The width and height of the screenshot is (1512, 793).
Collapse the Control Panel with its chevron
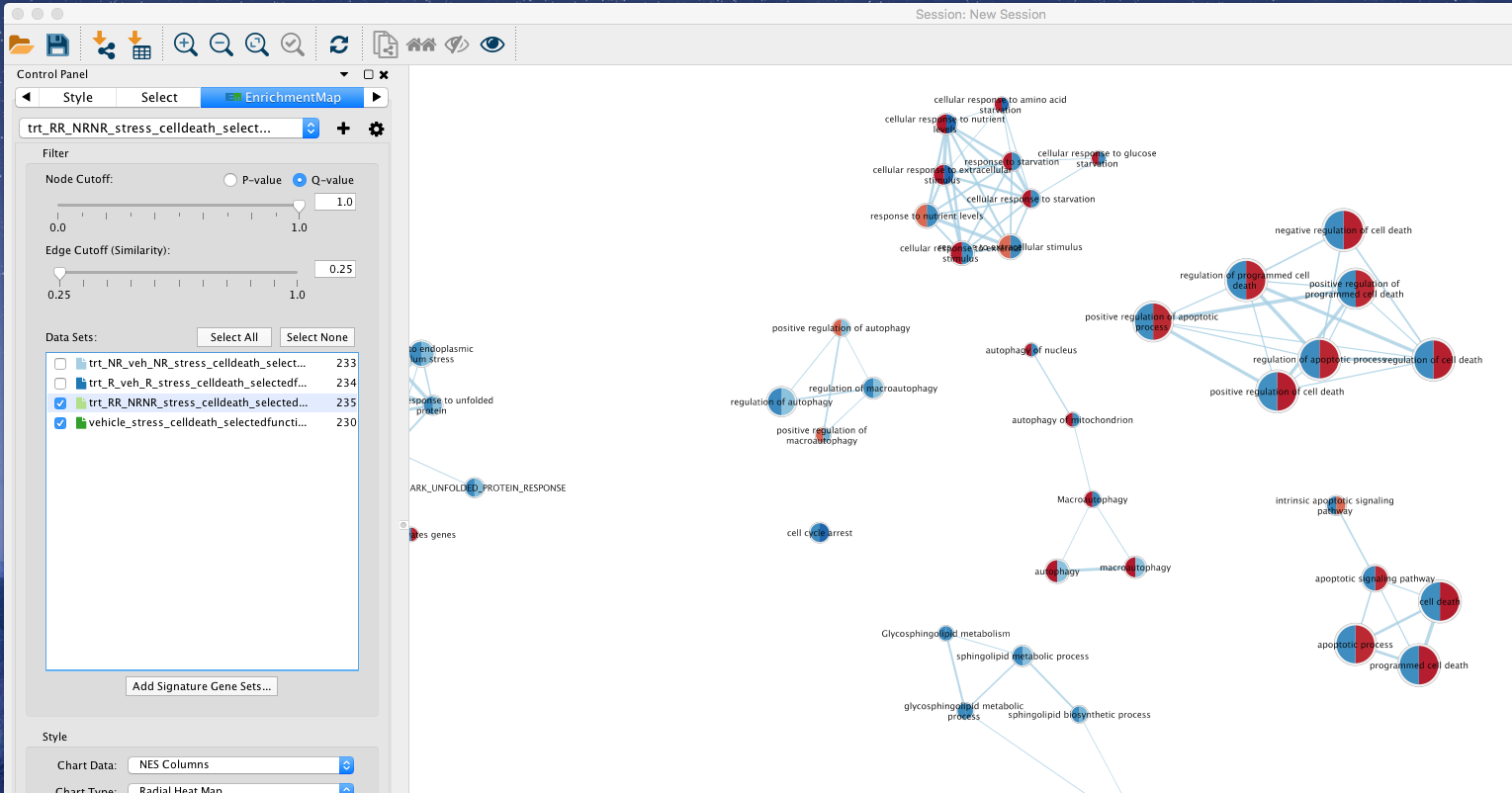tap(343, 74)
